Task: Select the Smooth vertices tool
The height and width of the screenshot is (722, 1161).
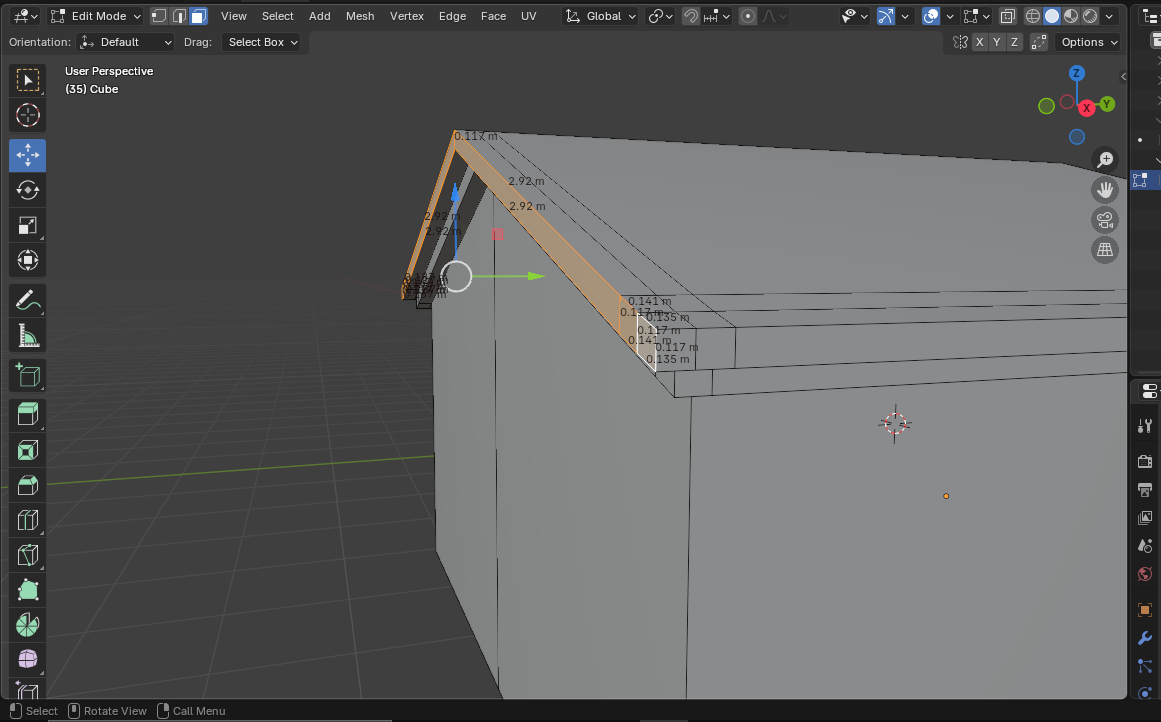Action: [27, 659]
